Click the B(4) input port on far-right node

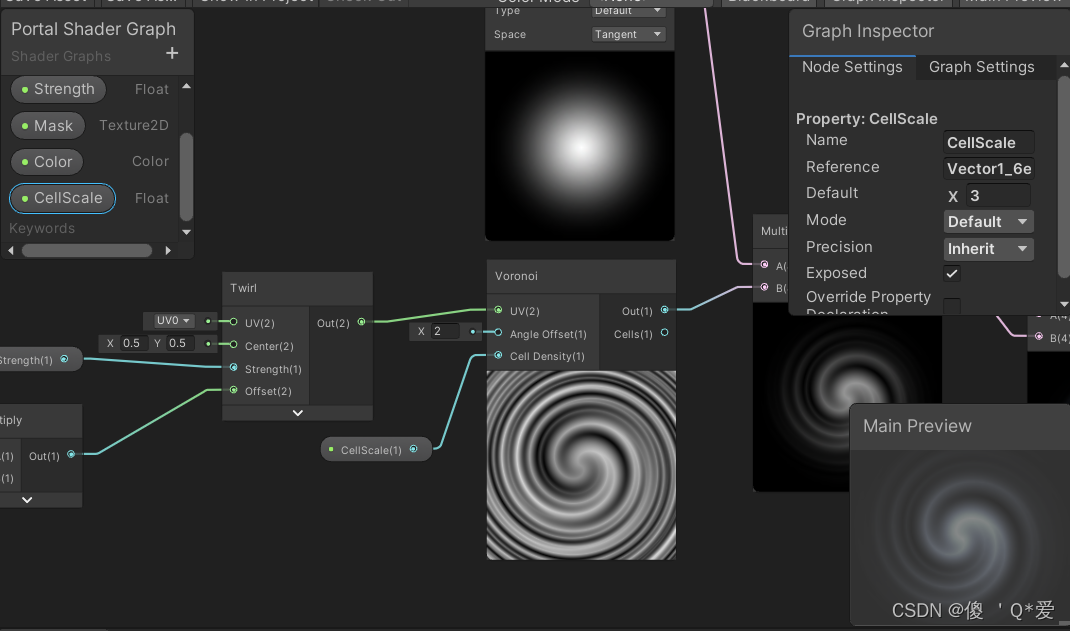1039,336
